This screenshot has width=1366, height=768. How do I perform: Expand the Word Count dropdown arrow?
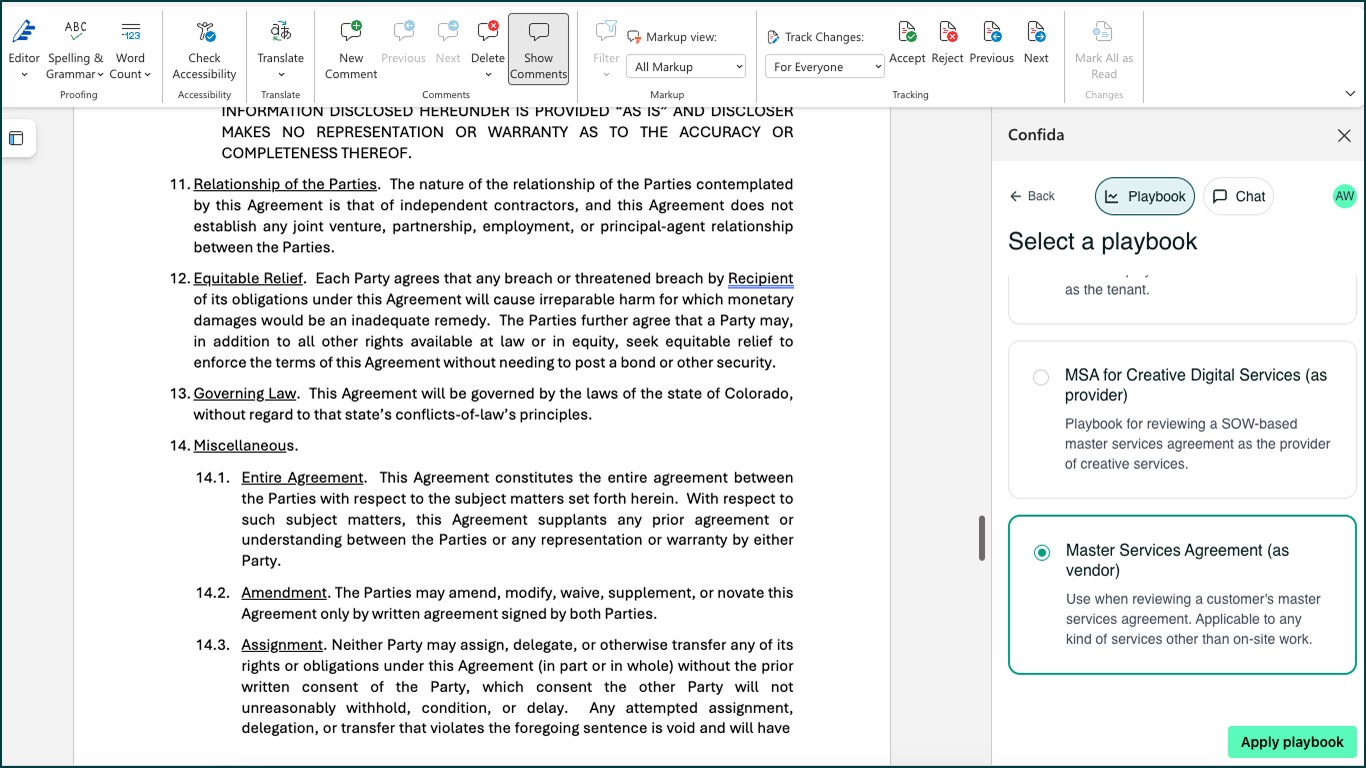click(x=147, y=75)
